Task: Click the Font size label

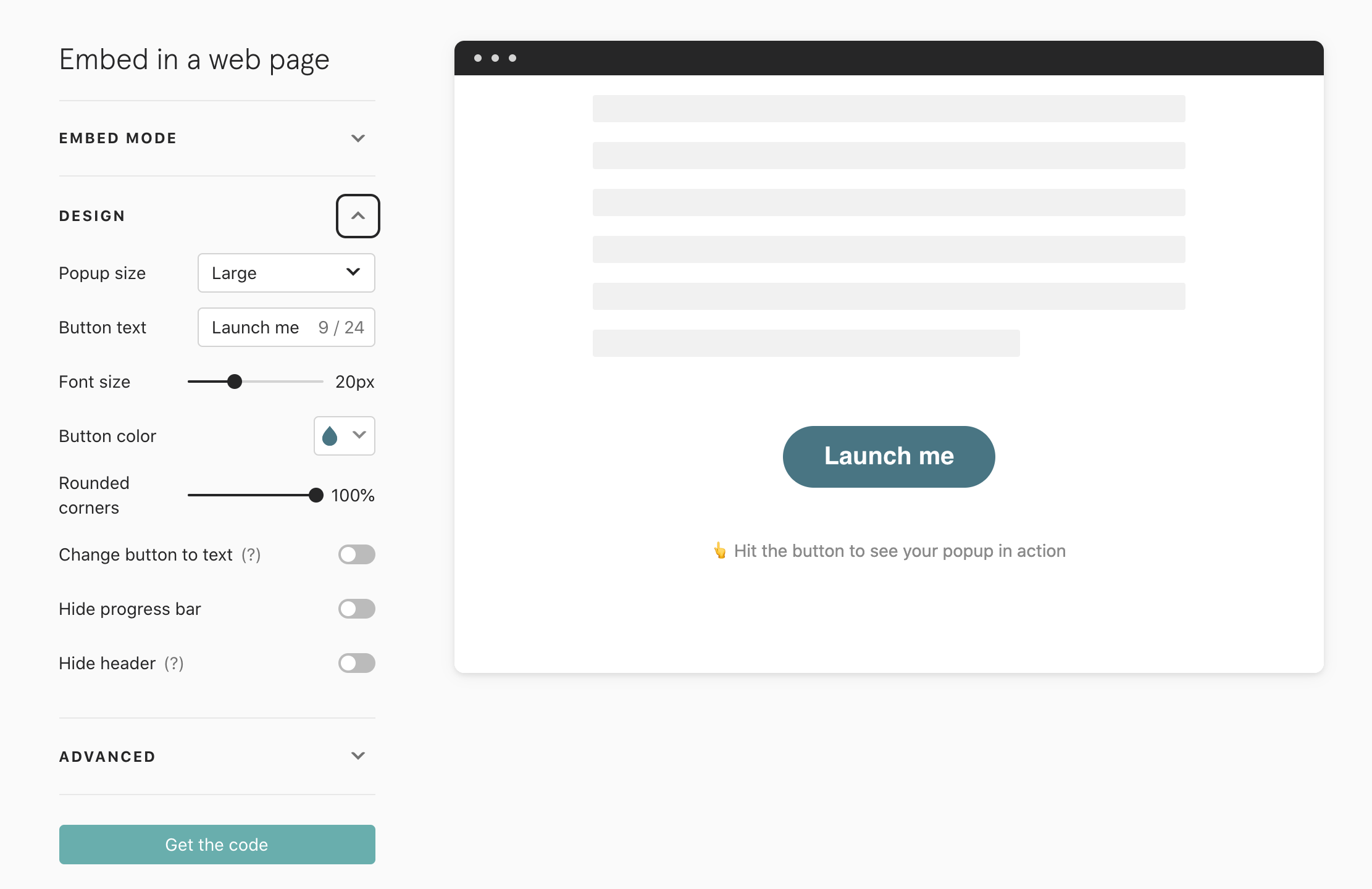Action: tap(94, 382)
